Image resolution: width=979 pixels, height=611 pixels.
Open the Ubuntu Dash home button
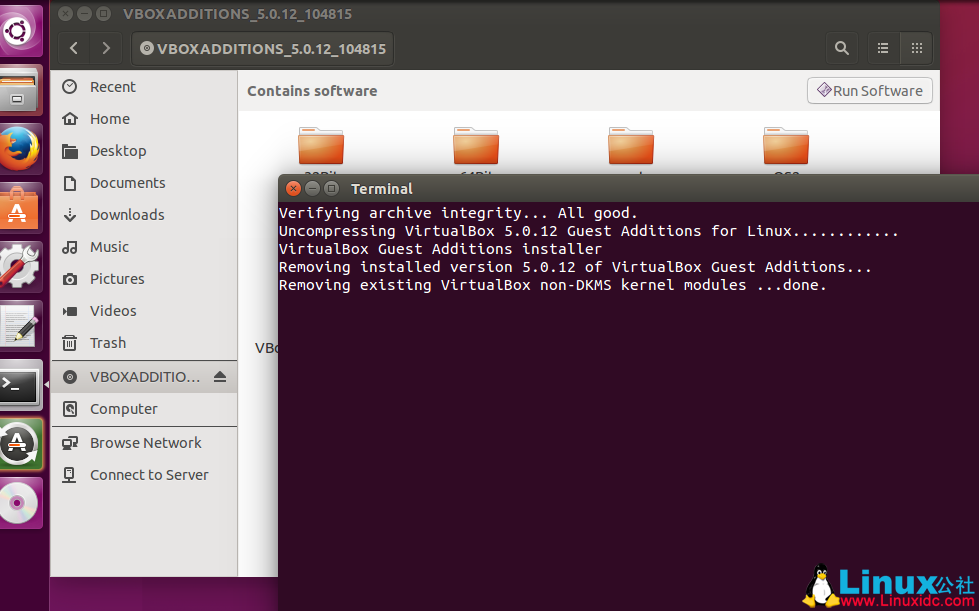click(20, 32)
